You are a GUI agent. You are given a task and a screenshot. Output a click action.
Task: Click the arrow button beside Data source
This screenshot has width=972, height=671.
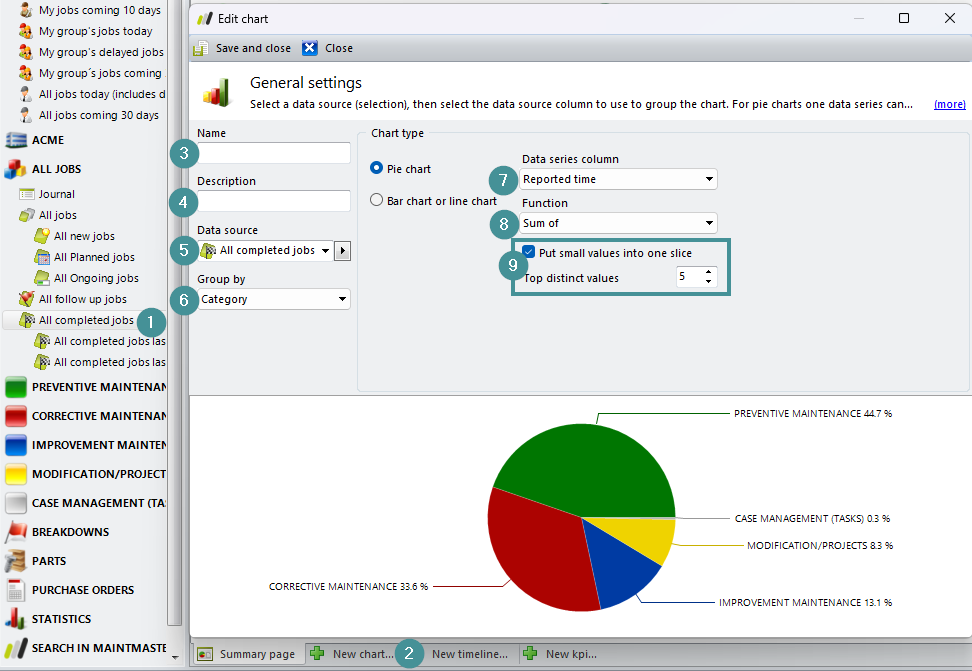click(x=343, y=251)
